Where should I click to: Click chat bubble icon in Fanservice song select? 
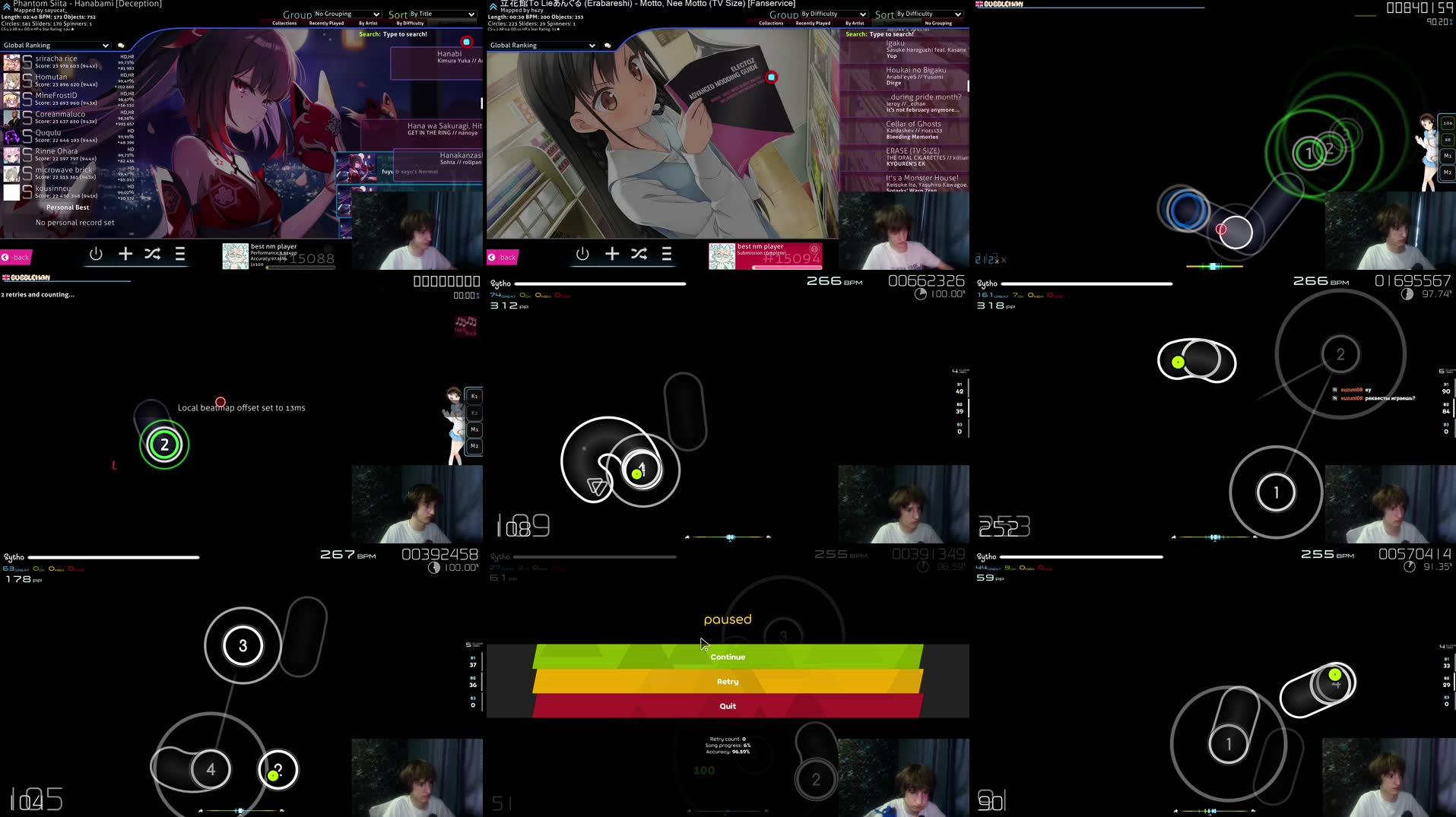click(607, 46)
